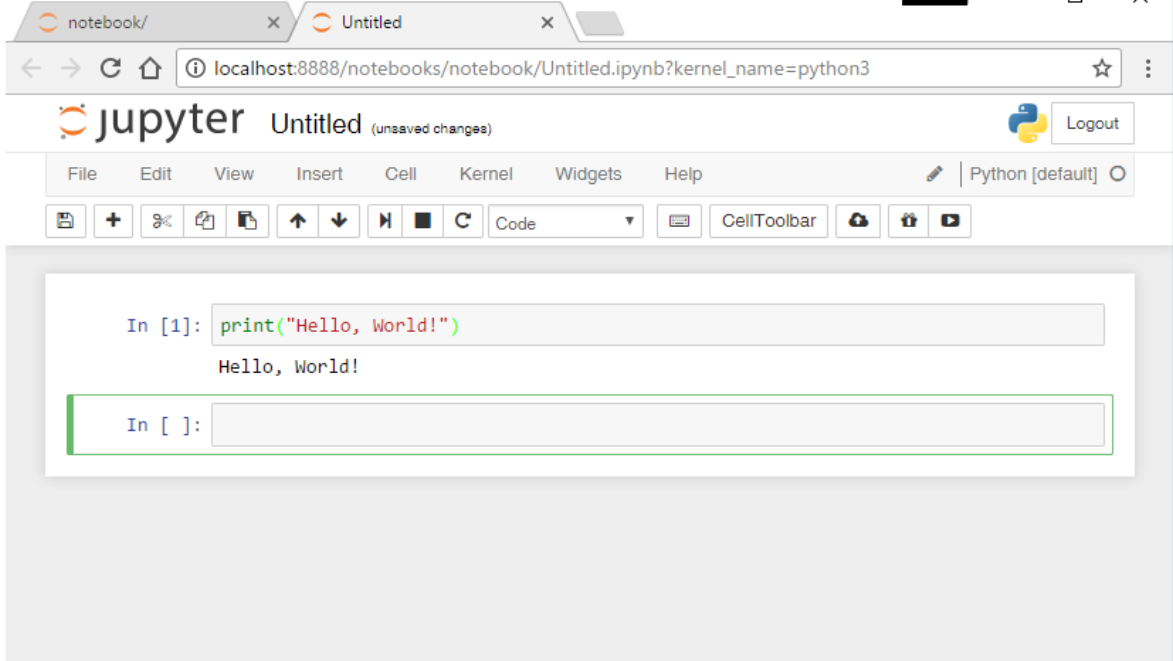Open the command palette keyboard icon

pyautogui.click(x=679, y=222)
